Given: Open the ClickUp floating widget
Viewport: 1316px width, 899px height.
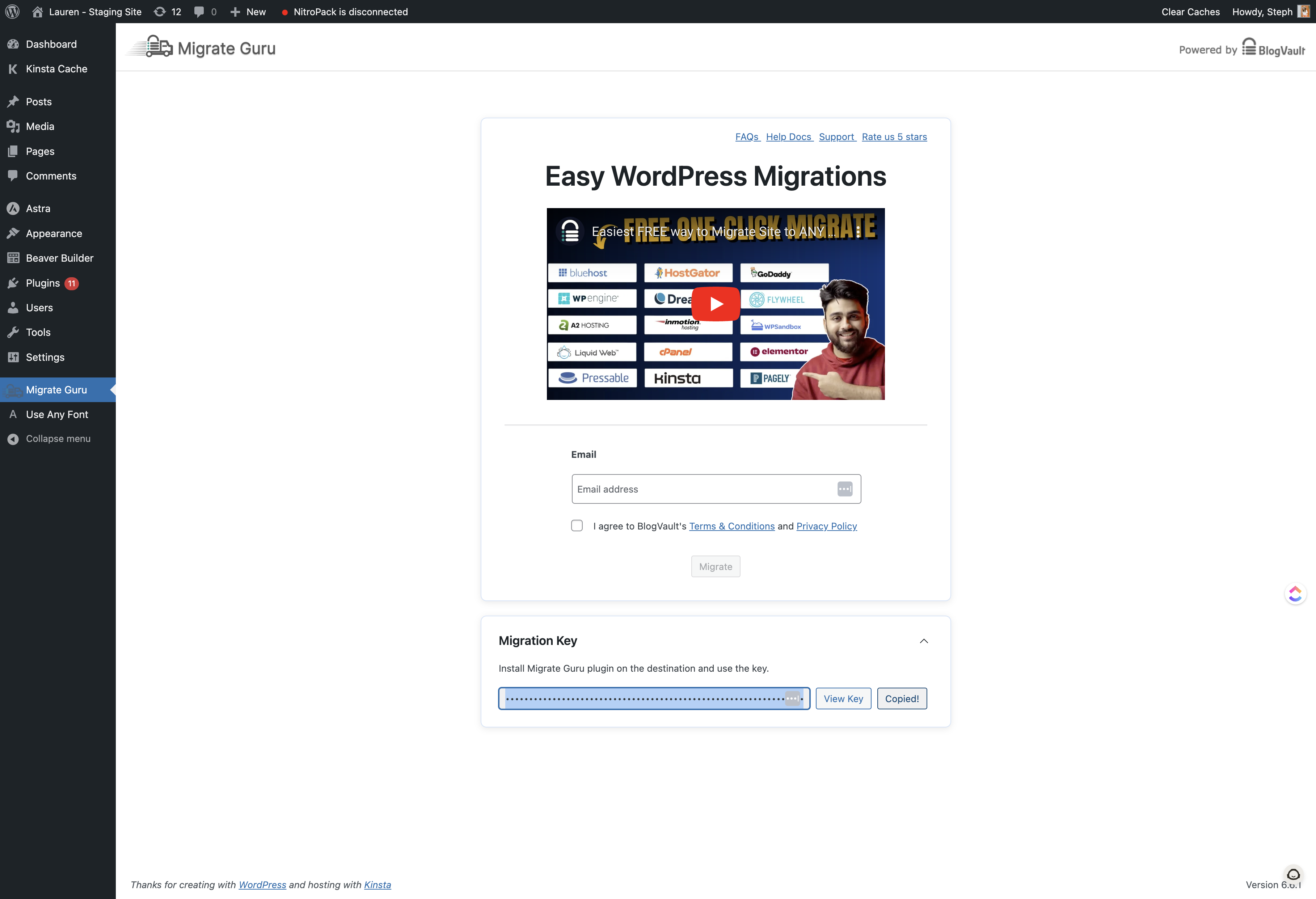Looking at the screenshot, I should (x=1295, y=593).
